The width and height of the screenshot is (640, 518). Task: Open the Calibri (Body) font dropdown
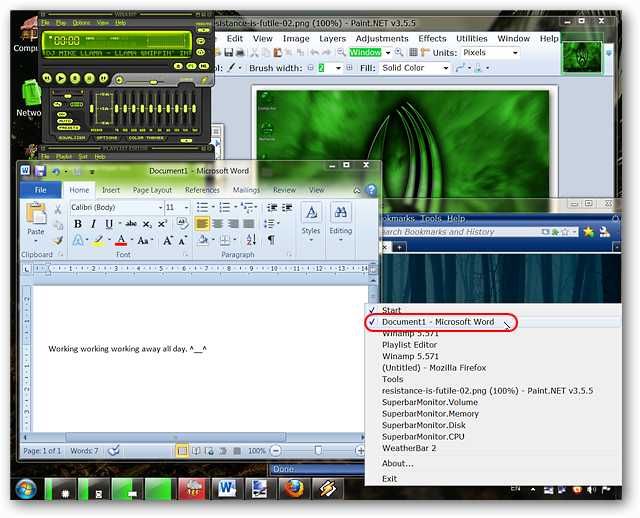[x=160, y=207]
